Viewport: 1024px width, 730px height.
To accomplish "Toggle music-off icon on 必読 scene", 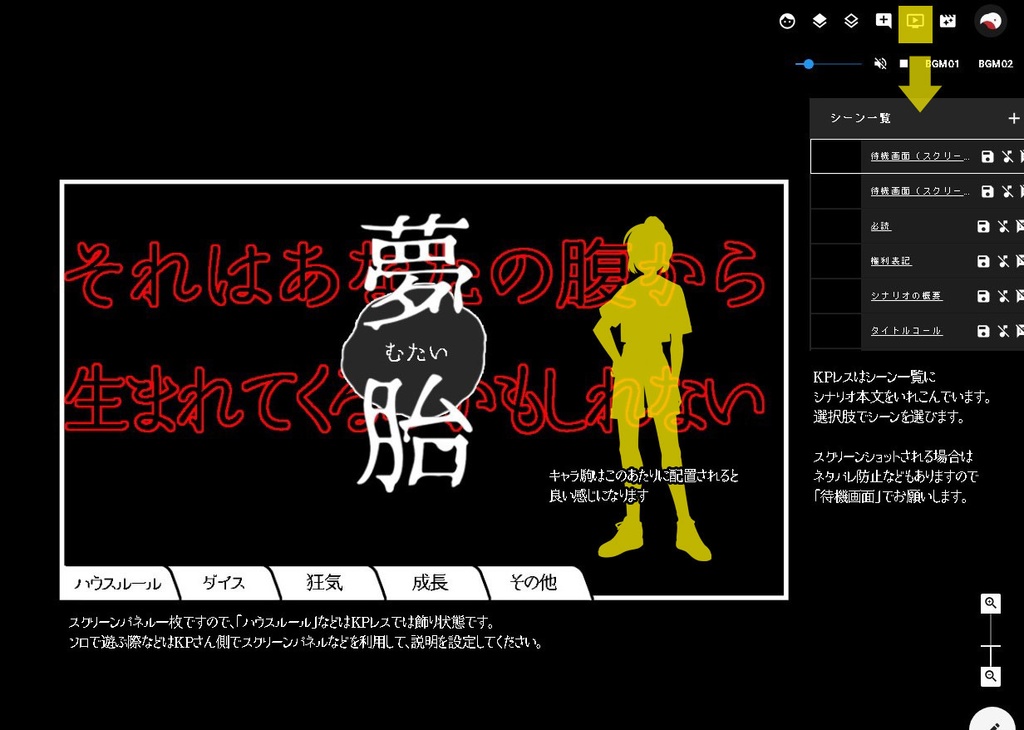I will pos(1004,226).
